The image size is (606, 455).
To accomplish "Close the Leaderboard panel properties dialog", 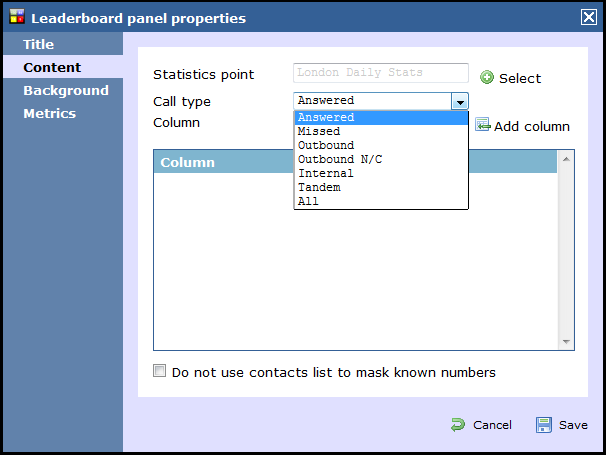I will pyautogui.click(x=589, y=17).
